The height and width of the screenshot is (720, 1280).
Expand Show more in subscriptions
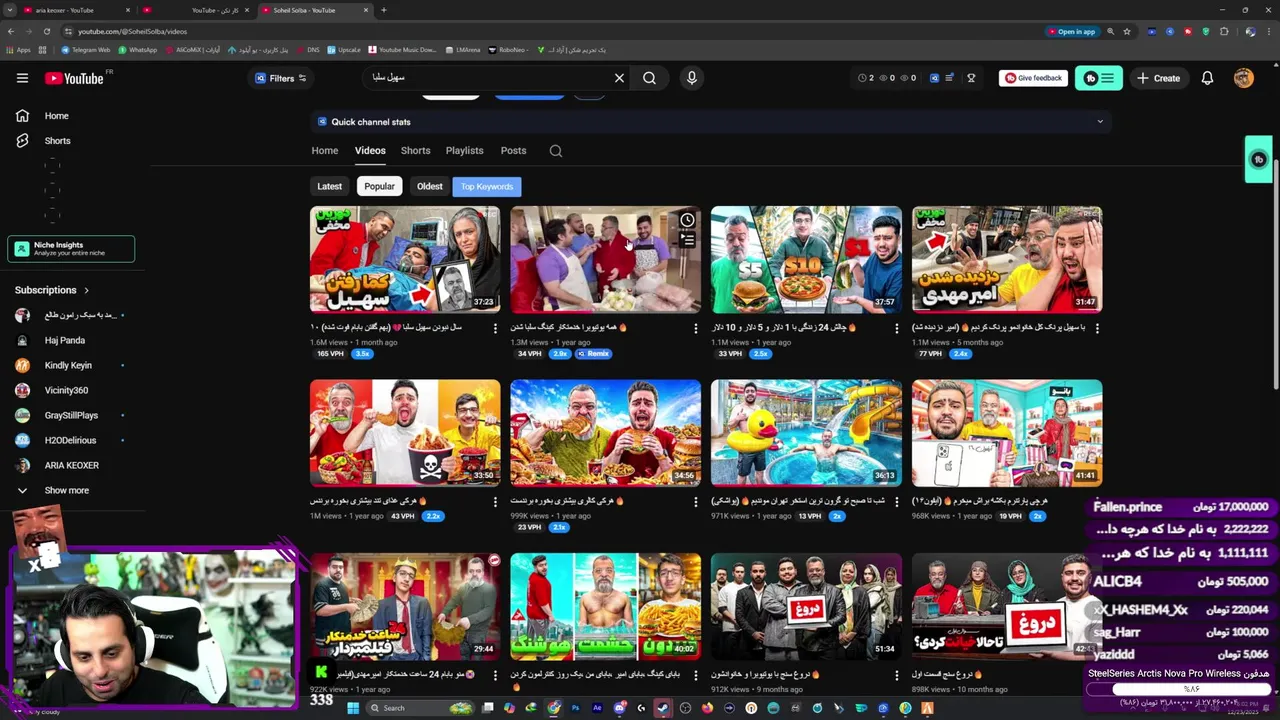66,491
